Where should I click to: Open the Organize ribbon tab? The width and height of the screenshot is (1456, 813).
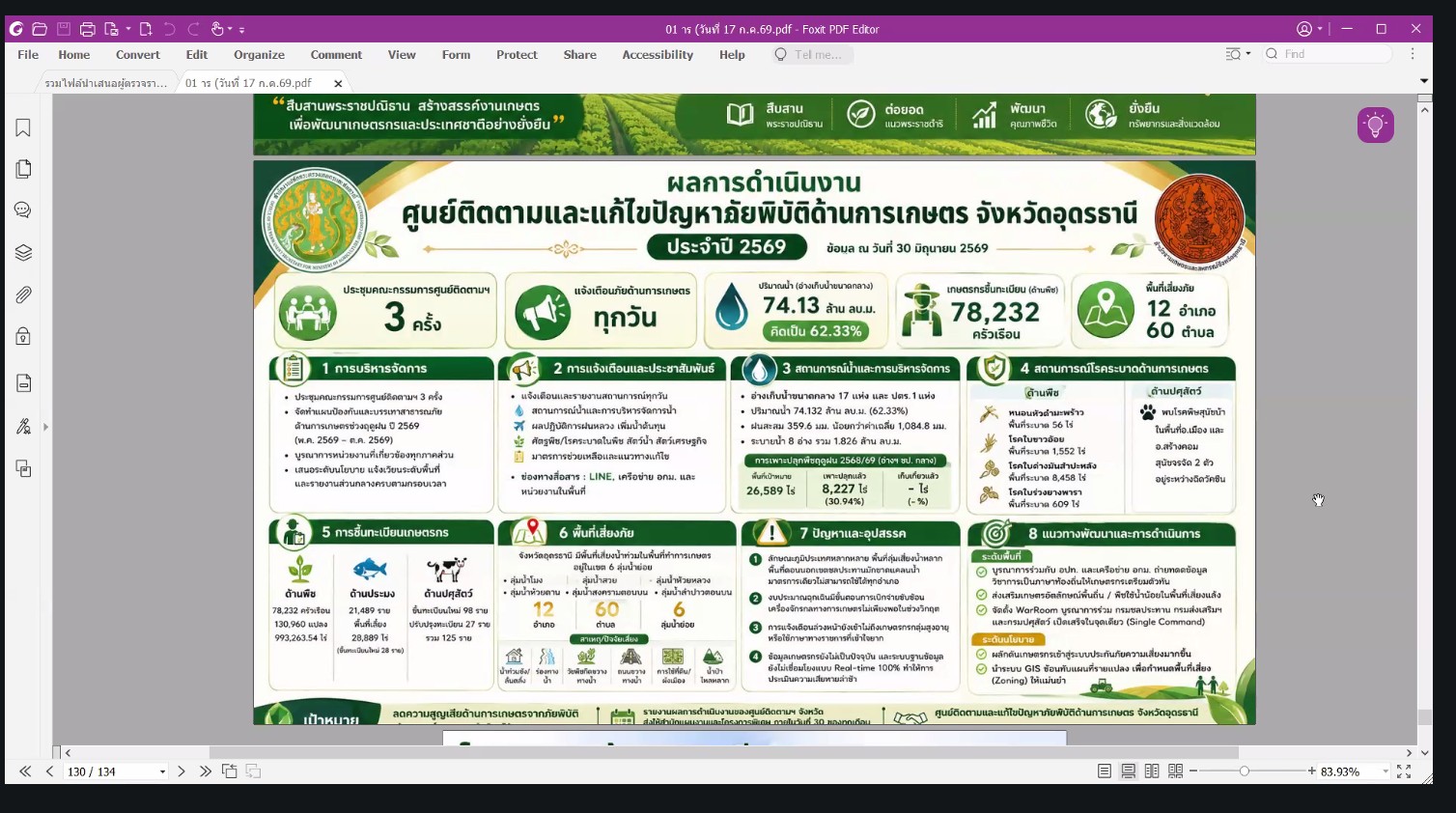(259, 55)
